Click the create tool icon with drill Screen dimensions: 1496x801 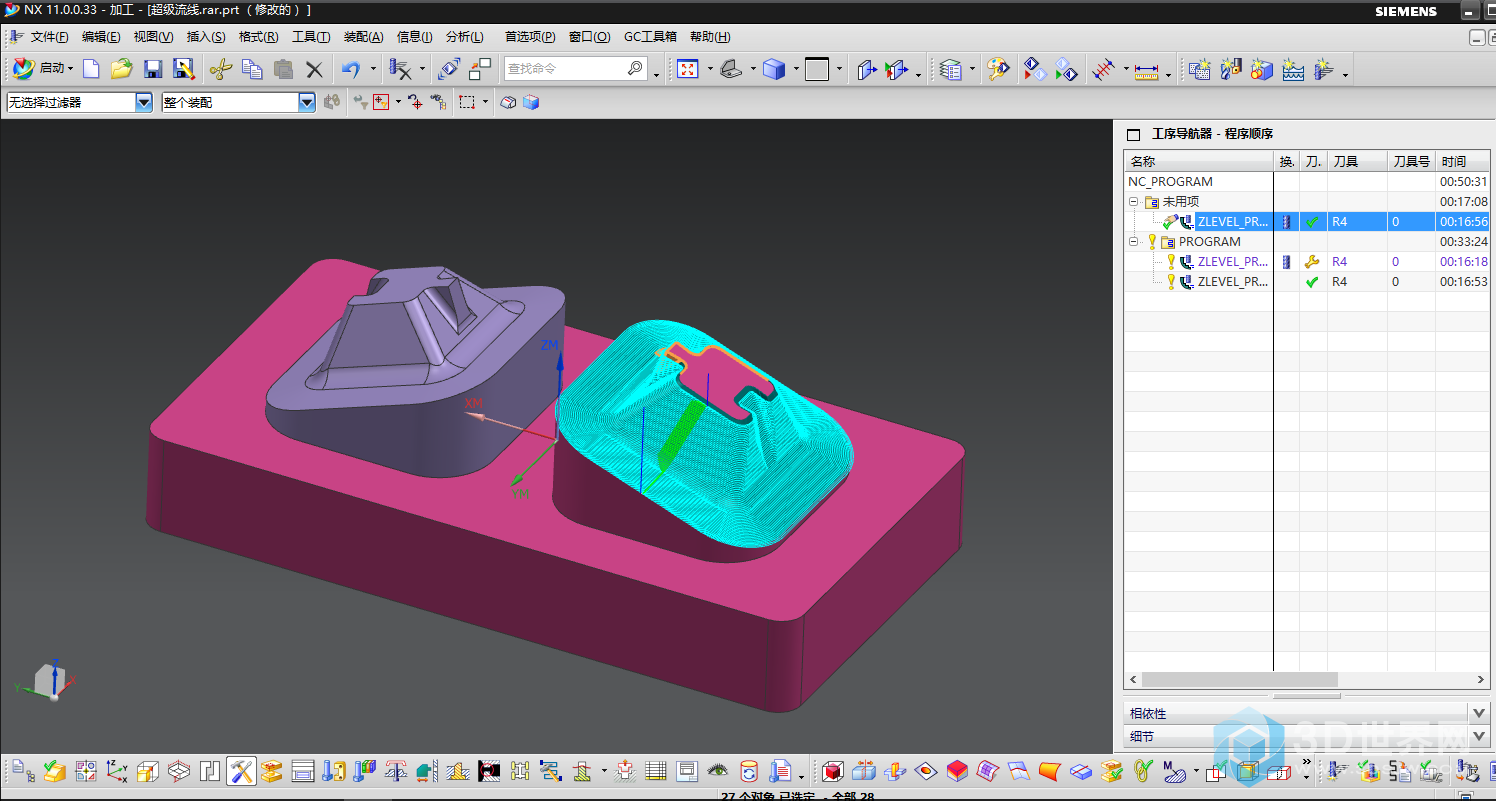(1231, 69)
